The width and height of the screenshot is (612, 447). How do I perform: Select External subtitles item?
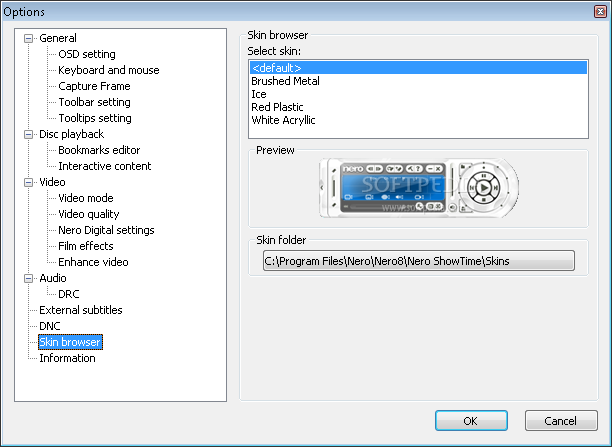tap(81, 310)
